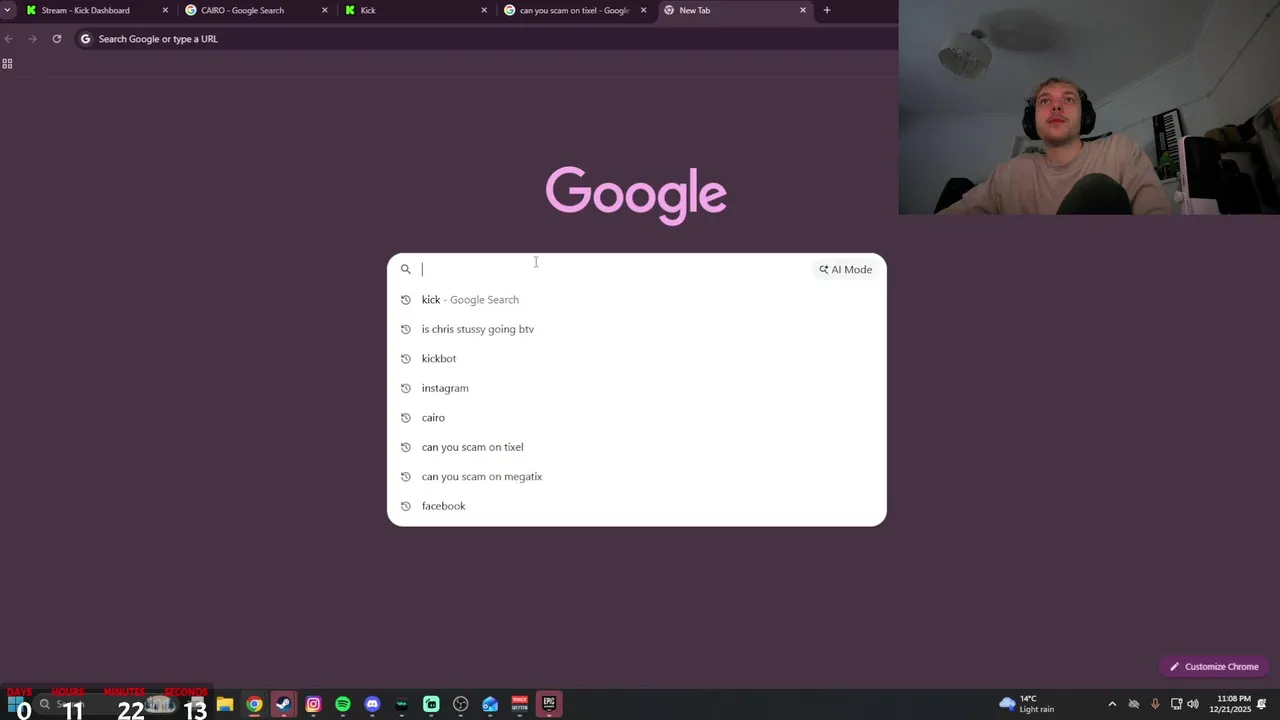Select the 'facebook' suggestion
Screen dimensions: 1280x720
(636, 506)
